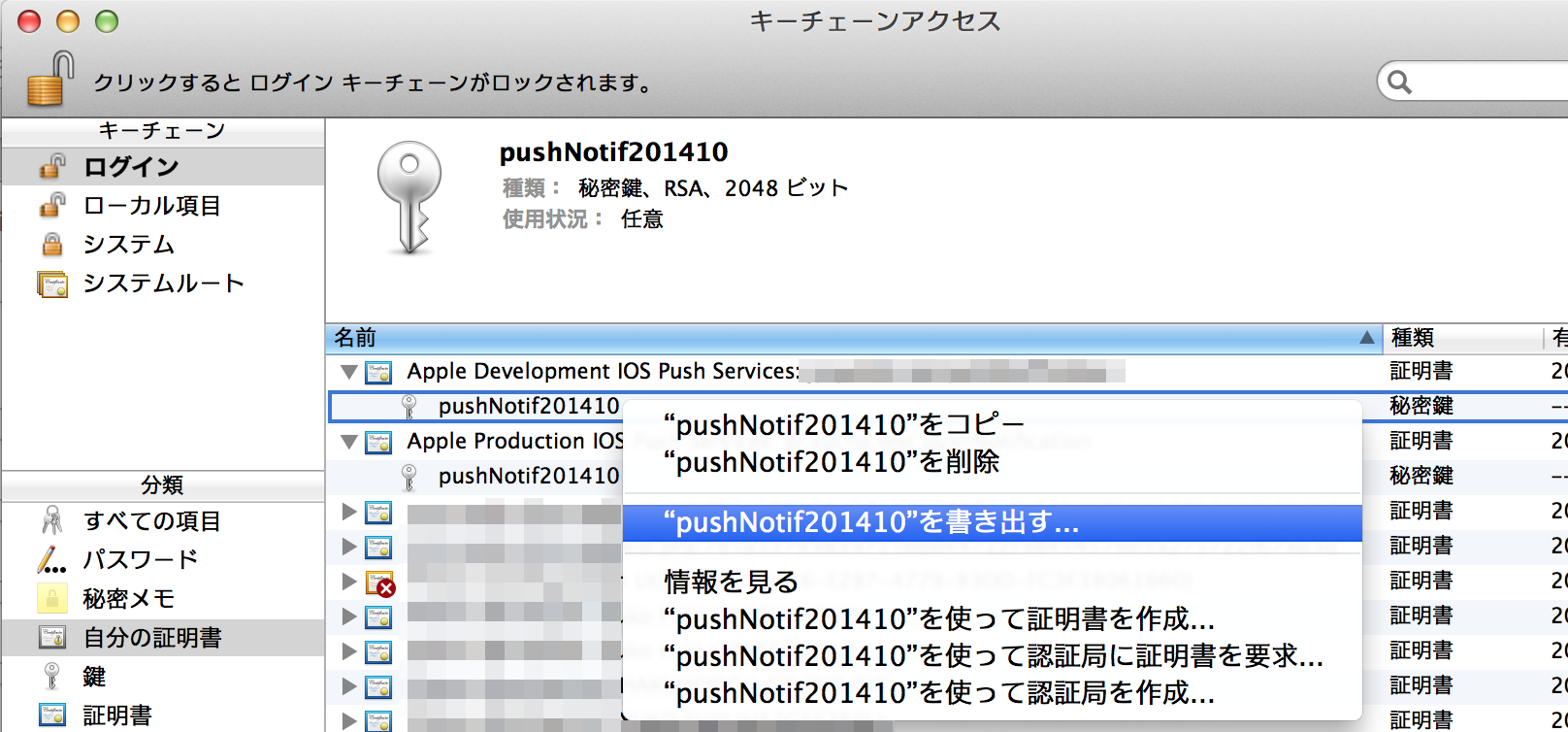Show パスワード category
1568x732 pixels.
163,560
